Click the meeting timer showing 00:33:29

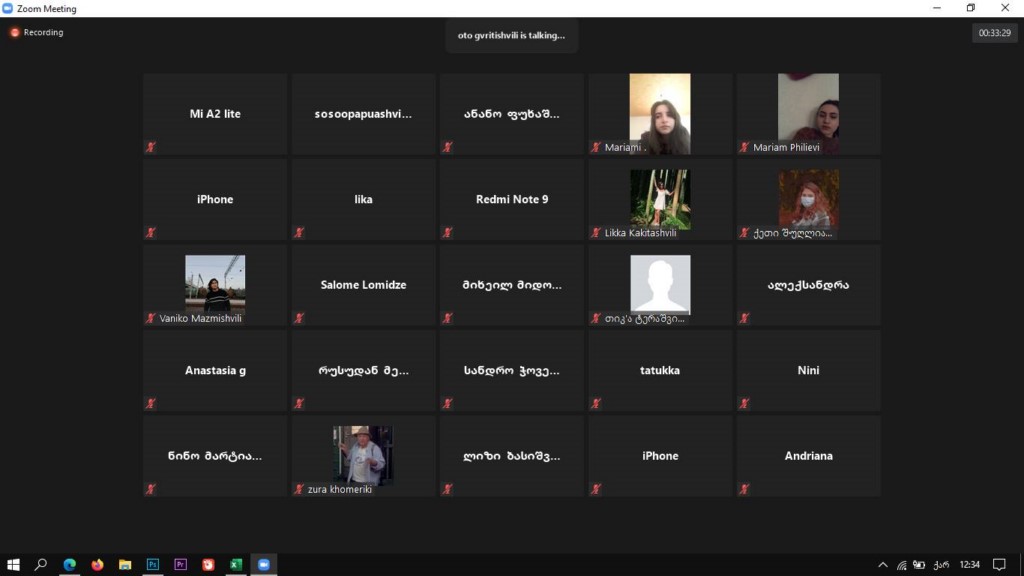pyautogui.click(x=994, y=33)
